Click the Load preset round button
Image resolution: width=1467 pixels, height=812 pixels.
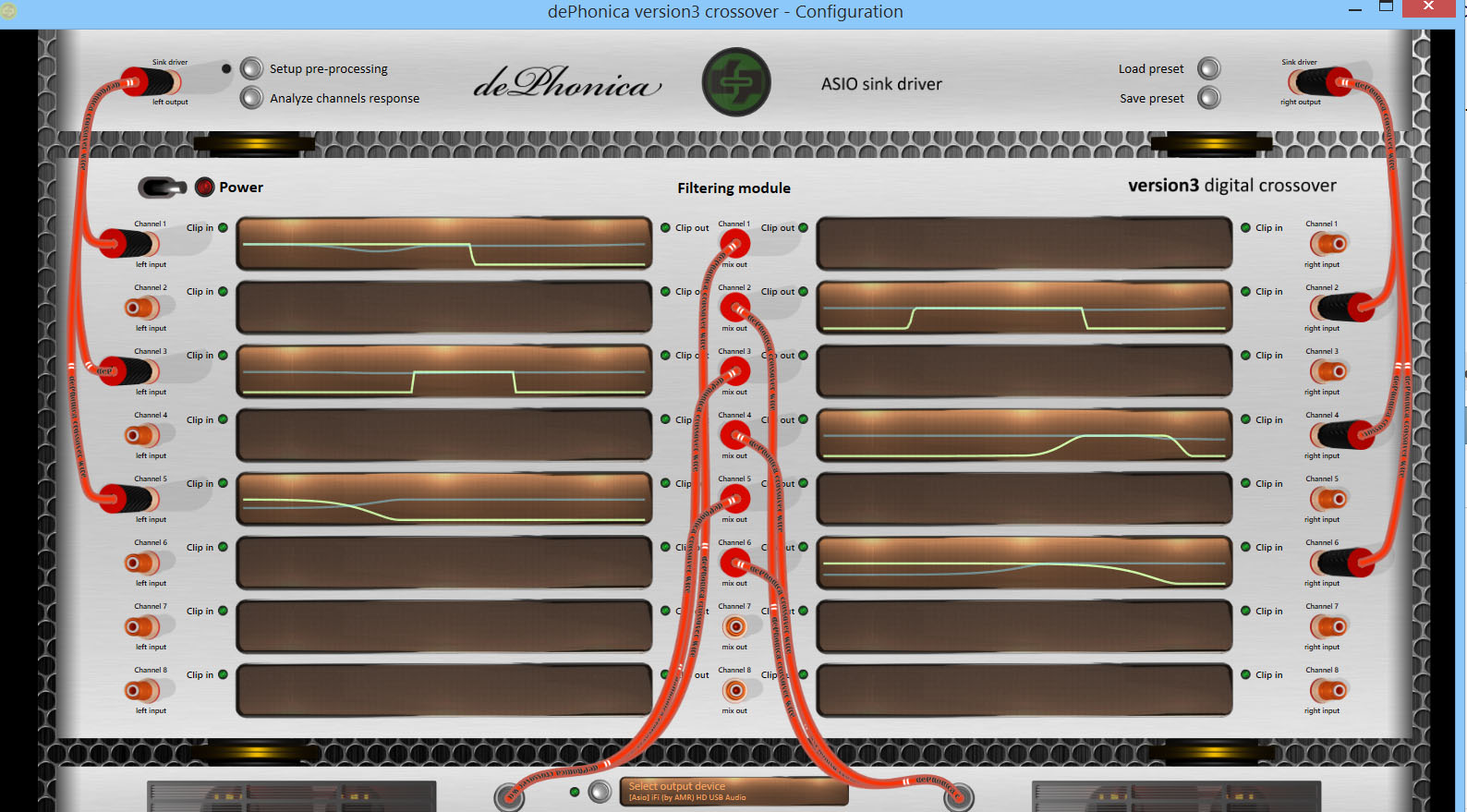click(x=1208, y=68)
